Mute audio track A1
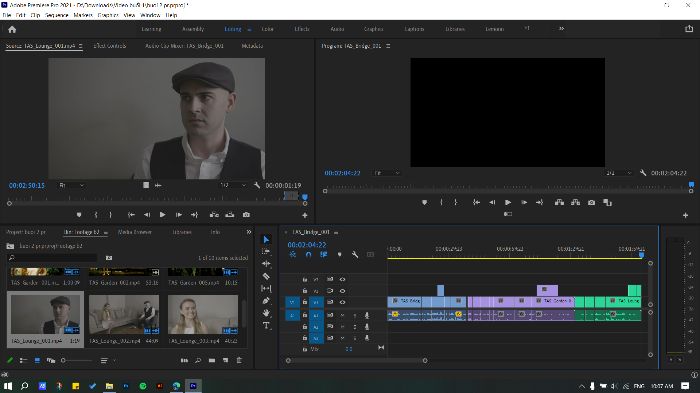The height and width of the screenshot is (393, 700). 342,315
